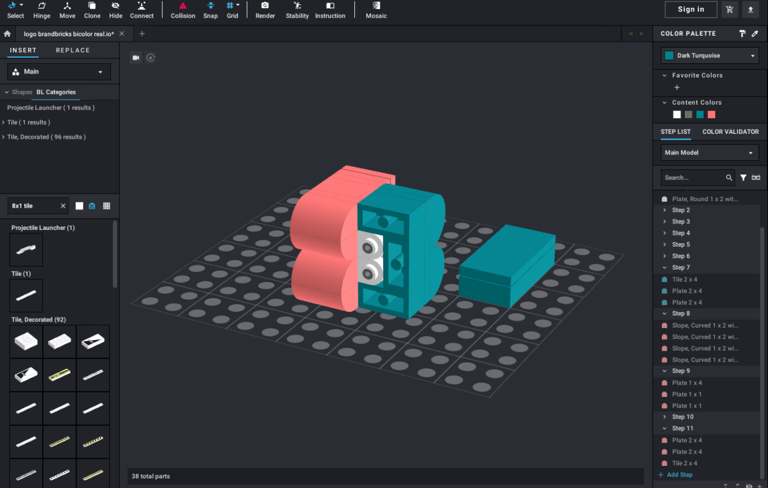Image resolution: width=768 pixels, height=488 pixels.
Task: Select the teal block standing apart on the baseplate
Action: pos(507,265)
